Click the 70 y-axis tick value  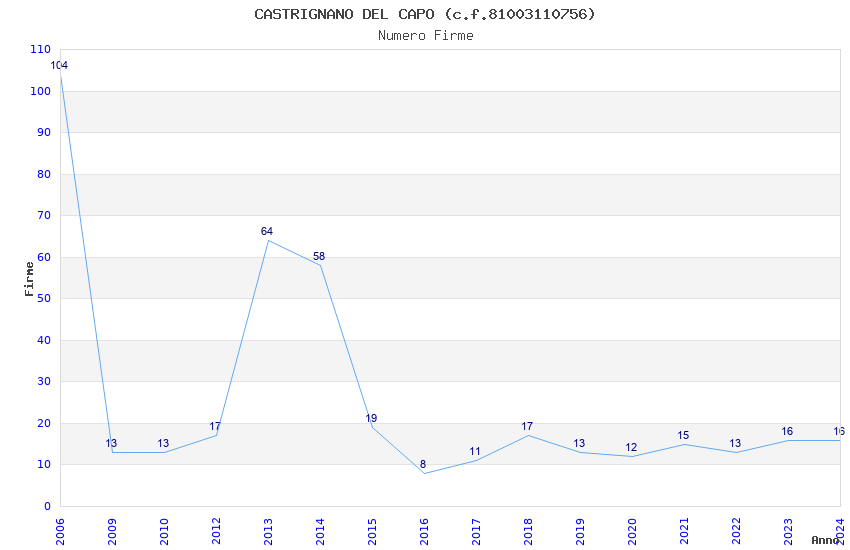(x=44, y=215)
